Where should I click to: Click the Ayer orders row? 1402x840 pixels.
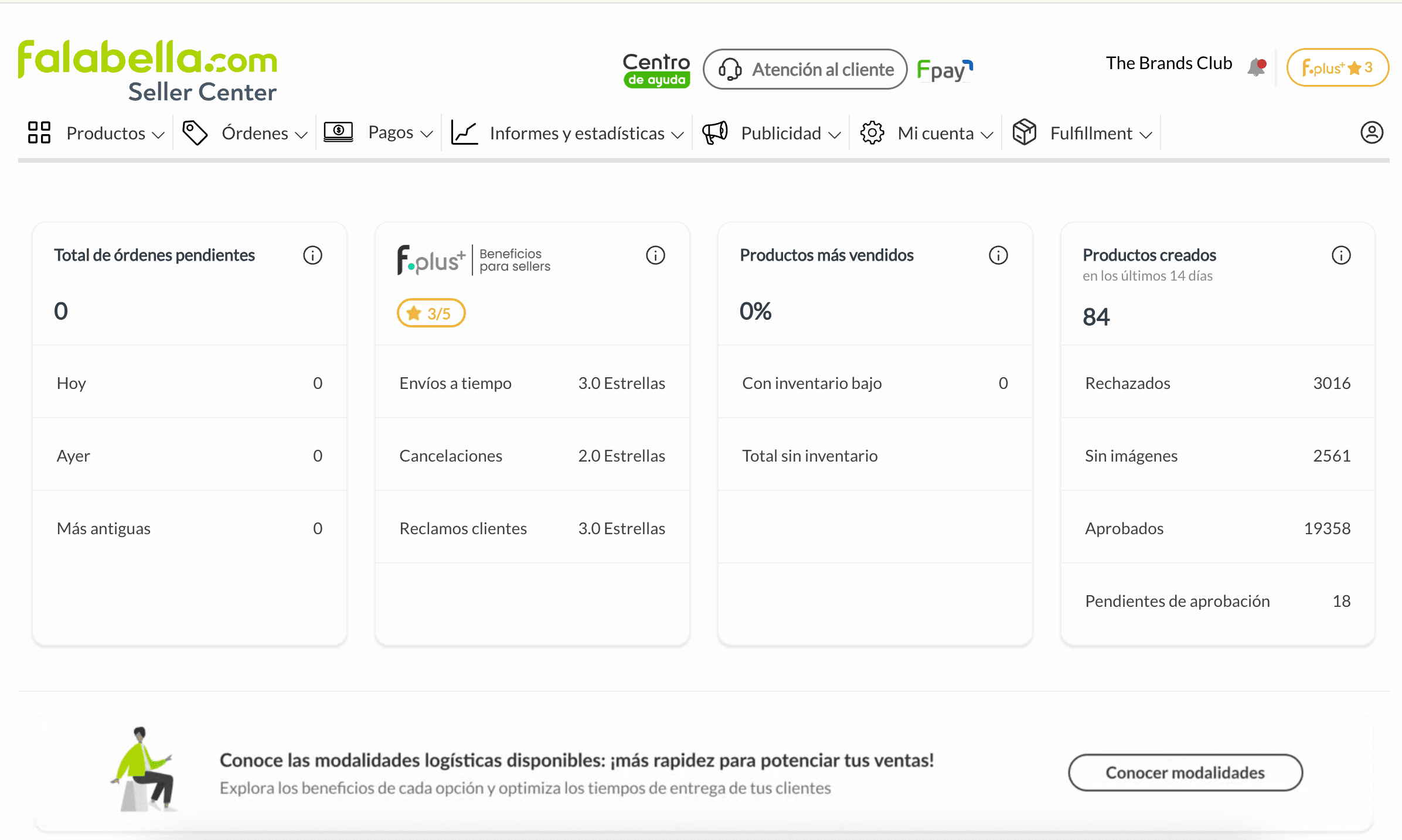(x=189, y=456)
